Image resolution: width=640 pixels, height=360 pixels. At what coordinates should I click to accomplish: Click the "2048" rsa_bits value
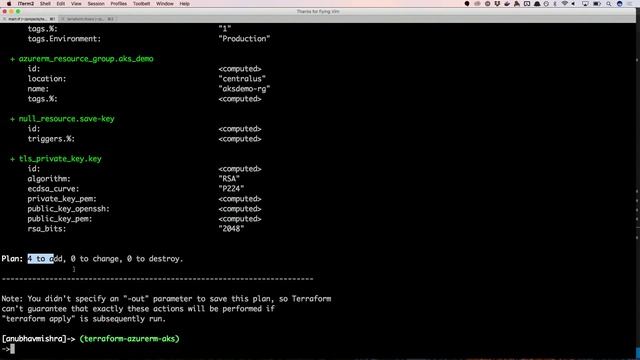(231, 229)
